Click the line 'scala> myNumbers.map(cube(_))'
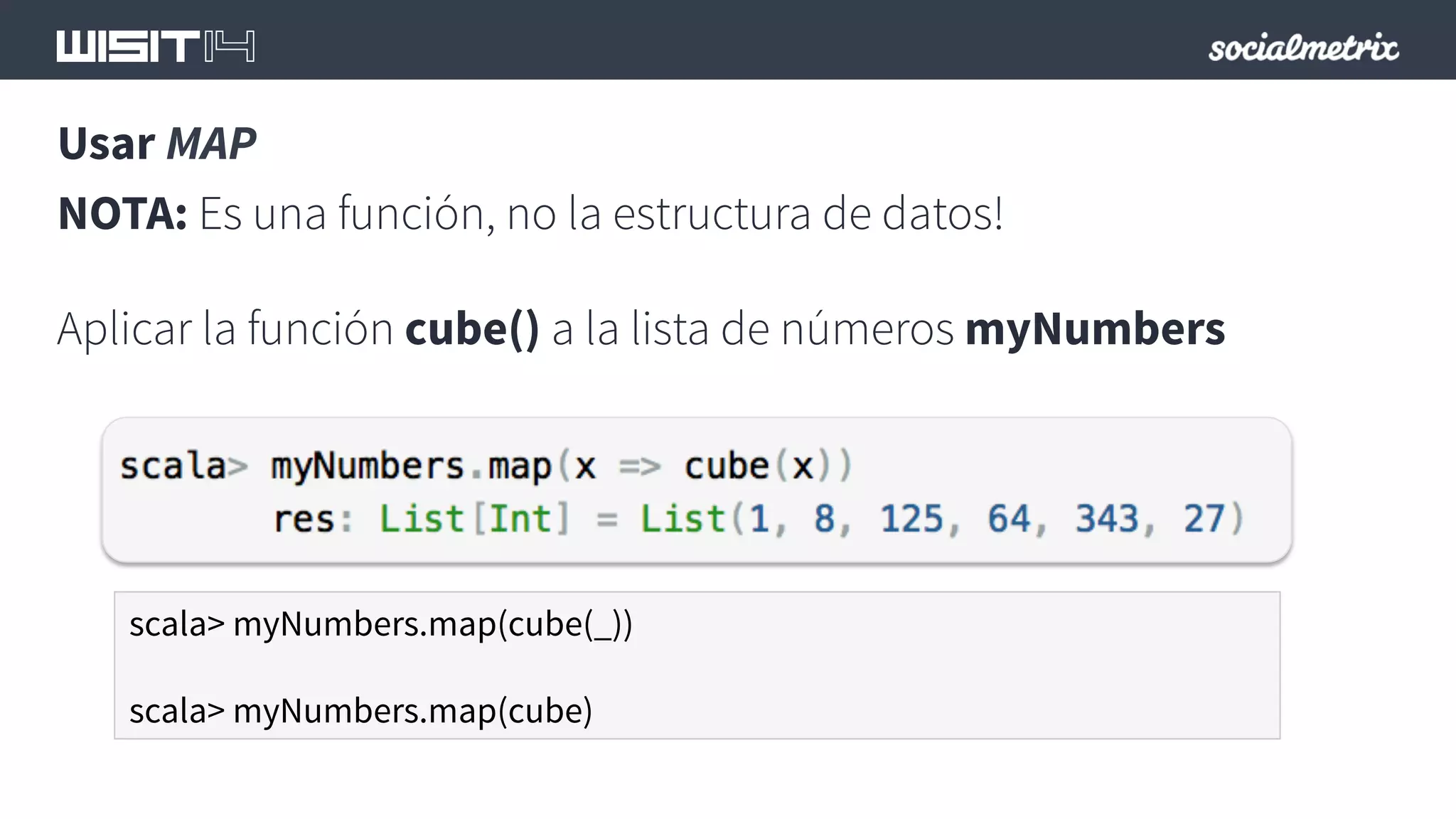The height and width of the screenshot is (819, 1456). 381,625
